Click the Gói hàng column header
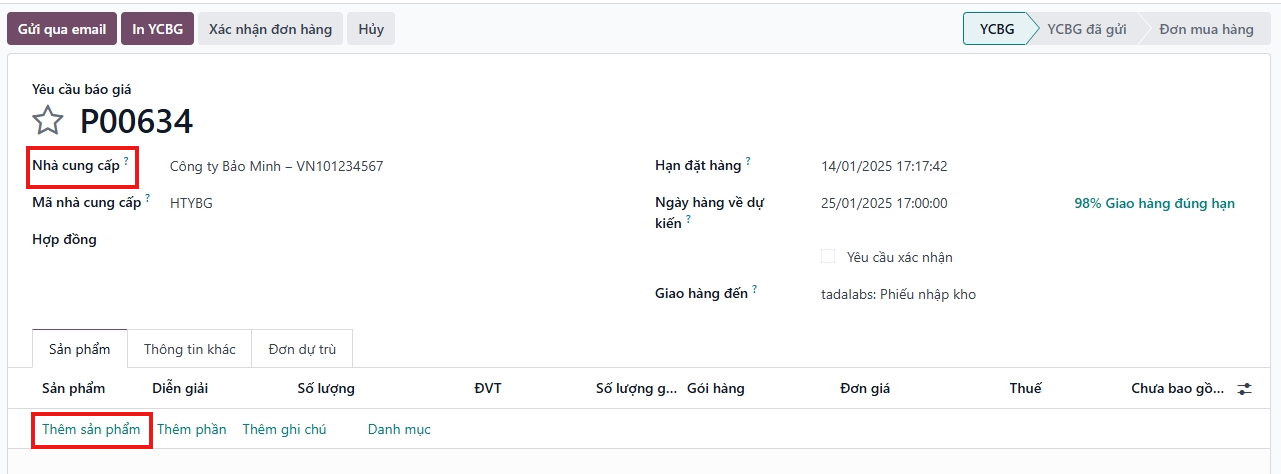The image size is (1281, 474). [716, 388]
